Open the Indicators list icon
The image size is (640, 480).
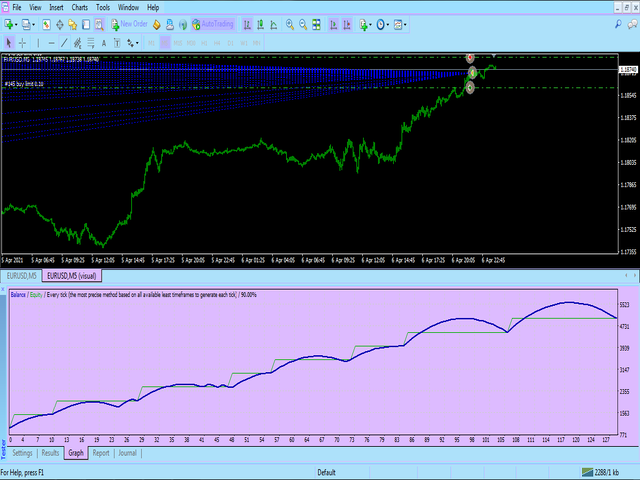[x=363, y=24]
